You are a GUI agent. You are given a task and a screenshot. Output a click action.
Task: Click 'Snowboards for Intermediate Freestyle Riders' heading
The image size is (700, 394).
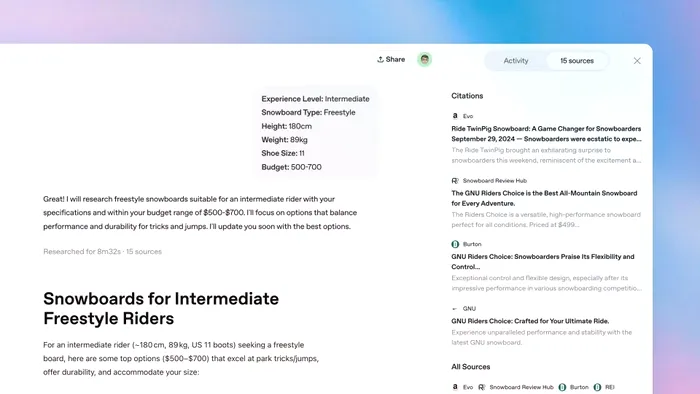pos(161,308)
